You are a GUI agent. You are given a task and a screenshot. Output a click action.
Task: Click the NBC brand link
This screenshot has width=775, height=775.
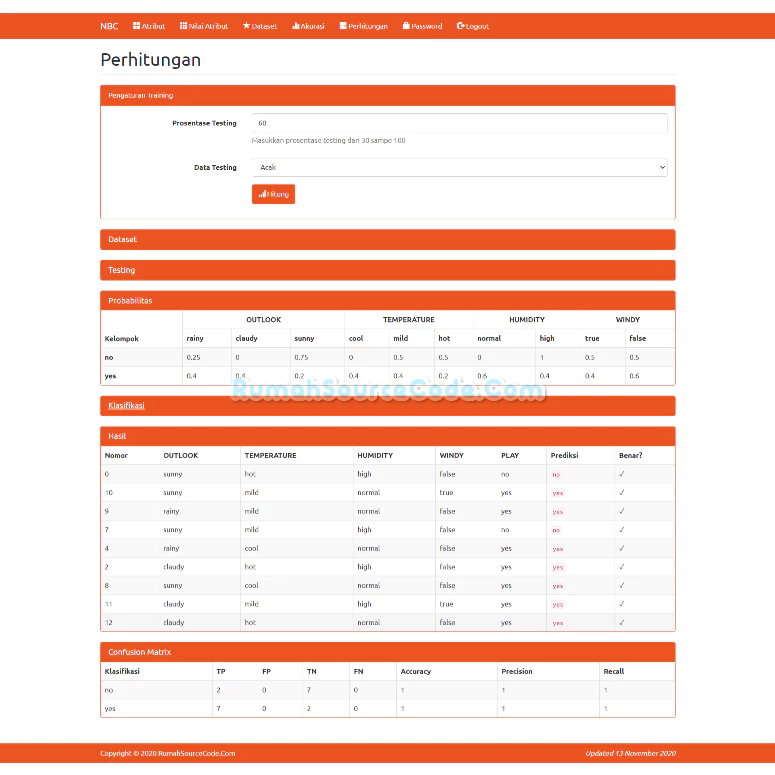tap(109, 26)
